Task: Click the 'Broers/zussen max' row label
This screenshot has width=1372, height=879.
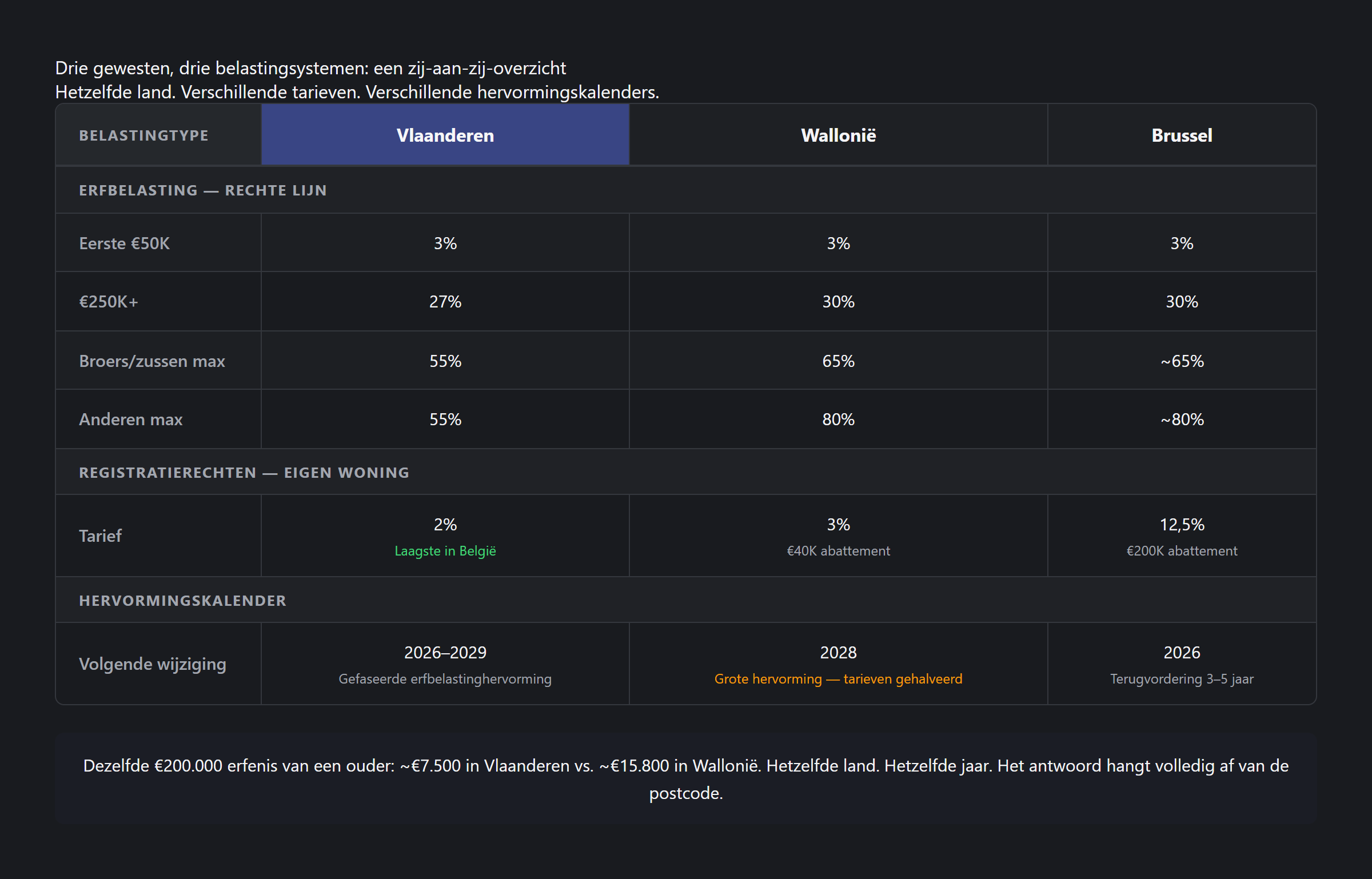Action: coord(151,361)
